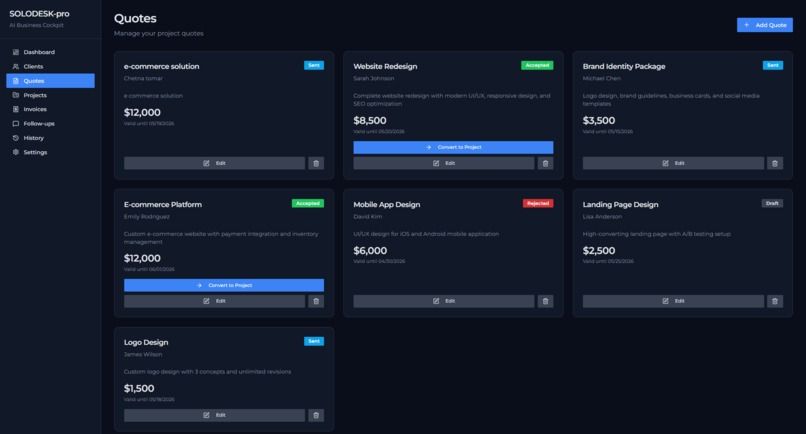This screenshot has height=434, width=806.
Task: Click the History clock icon
Action: pos(16,138)
